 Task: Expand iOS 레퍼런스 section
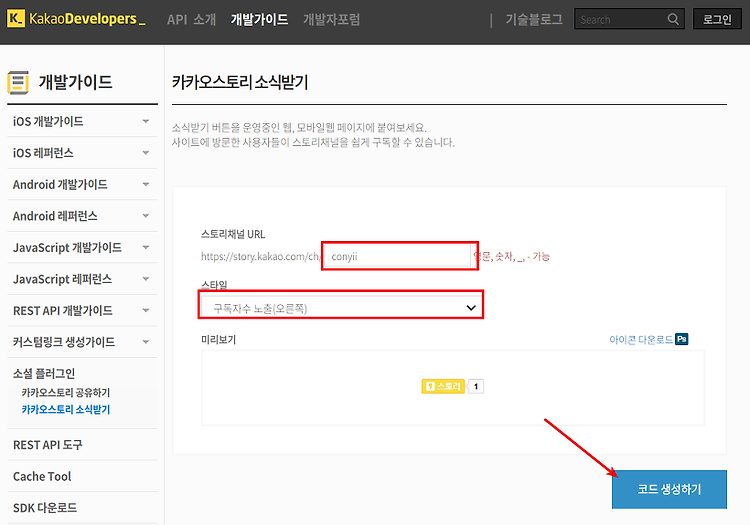(82, 153)
